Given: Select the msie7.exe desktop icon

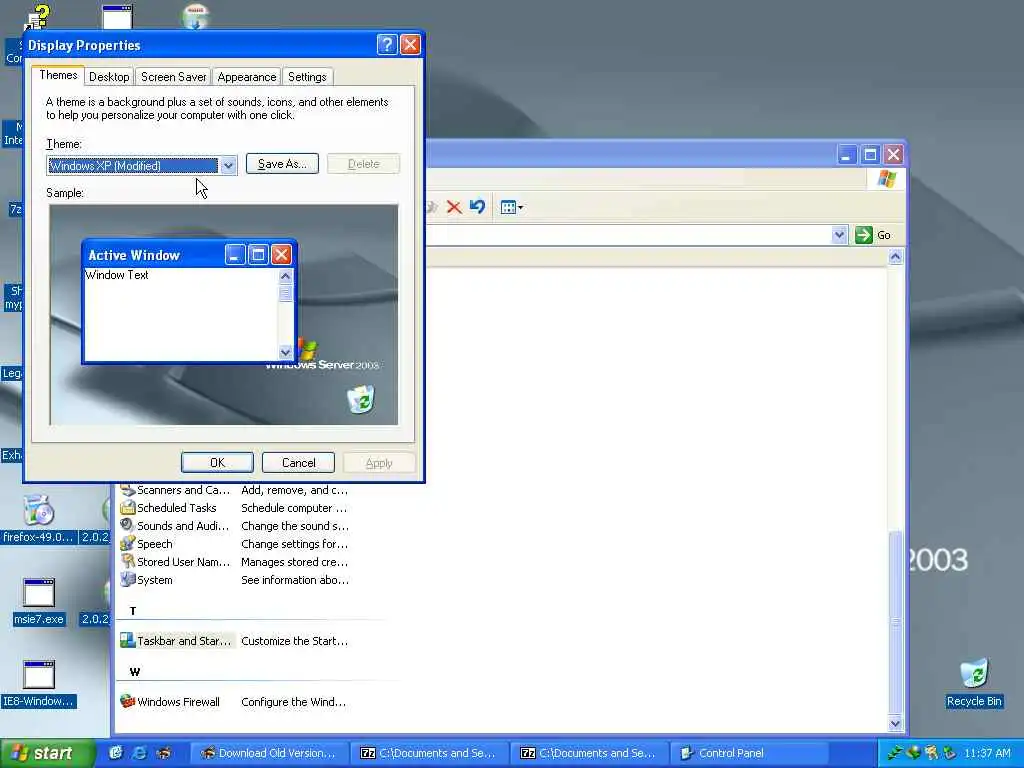Looking at the screenshot, I should 39,602.
